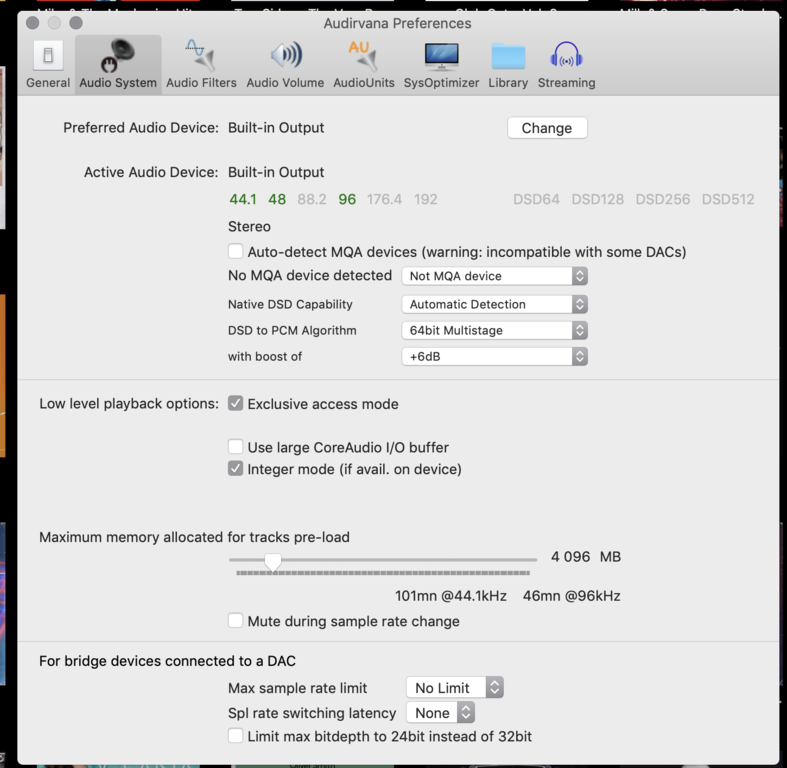787x768 pixels.
Task: Uncheck Integer mode option
Action: [235, 468]
